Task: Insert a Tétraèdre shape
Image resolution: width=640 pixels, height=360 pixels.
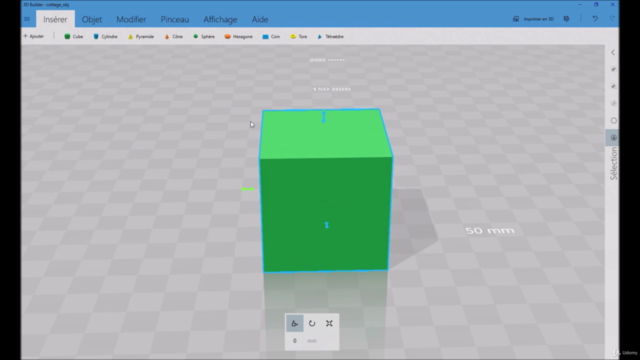Action: pyautogui.click(x=331, y=36)
